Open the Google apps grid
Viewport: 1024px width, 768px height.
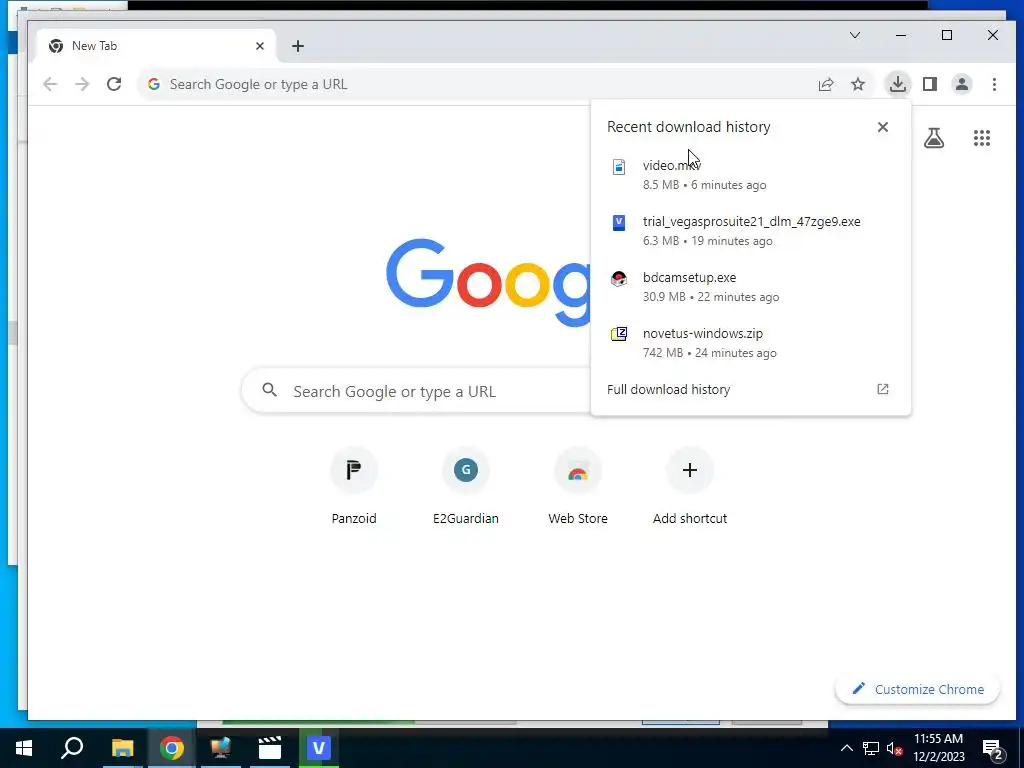[x=982, y=138]
